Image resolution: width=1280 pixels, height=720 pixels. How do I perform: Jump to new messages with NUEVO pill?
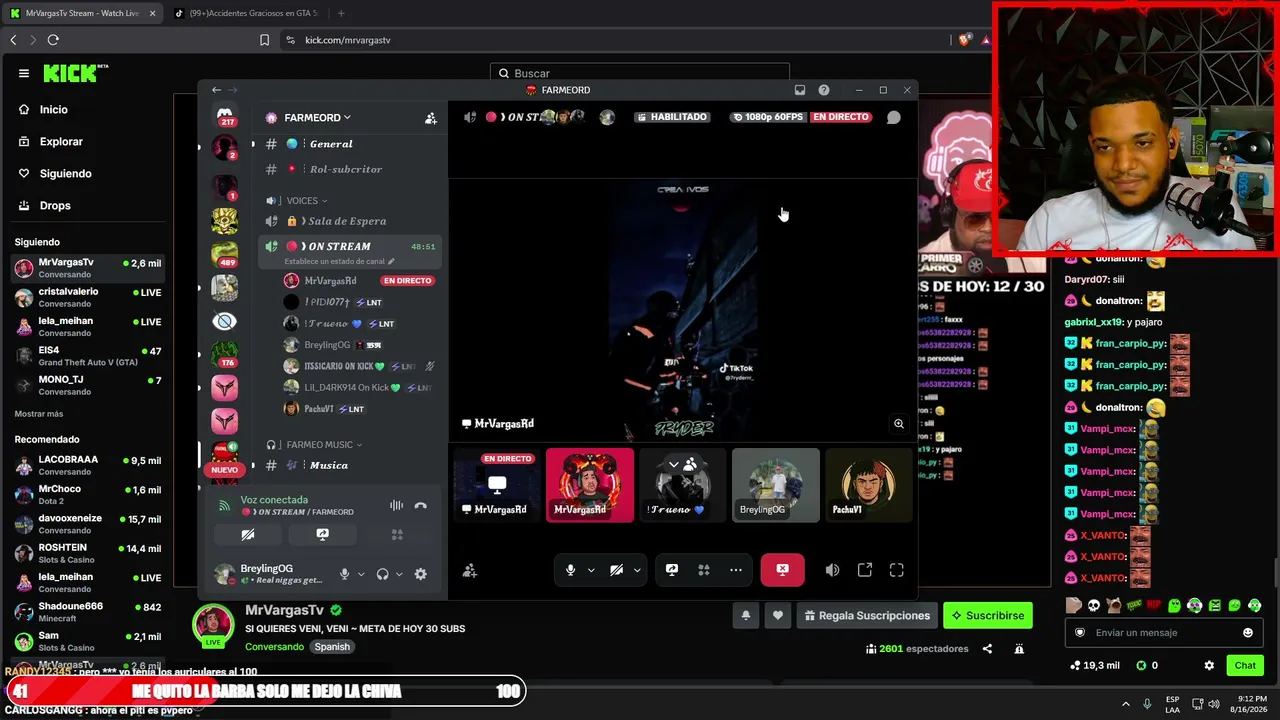point(225,470)
